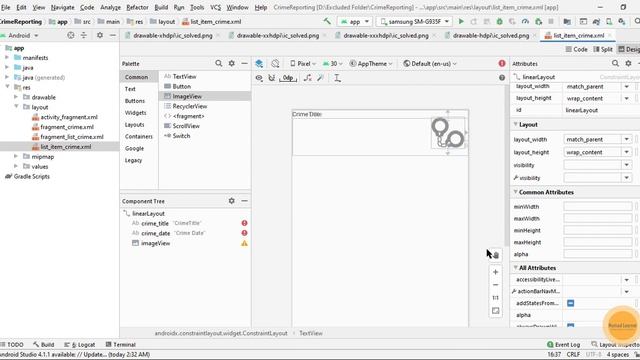The width and height of the screenshot is (640, 360).
Task: Click the Make Project hammer icon
Action: (327, 21)
